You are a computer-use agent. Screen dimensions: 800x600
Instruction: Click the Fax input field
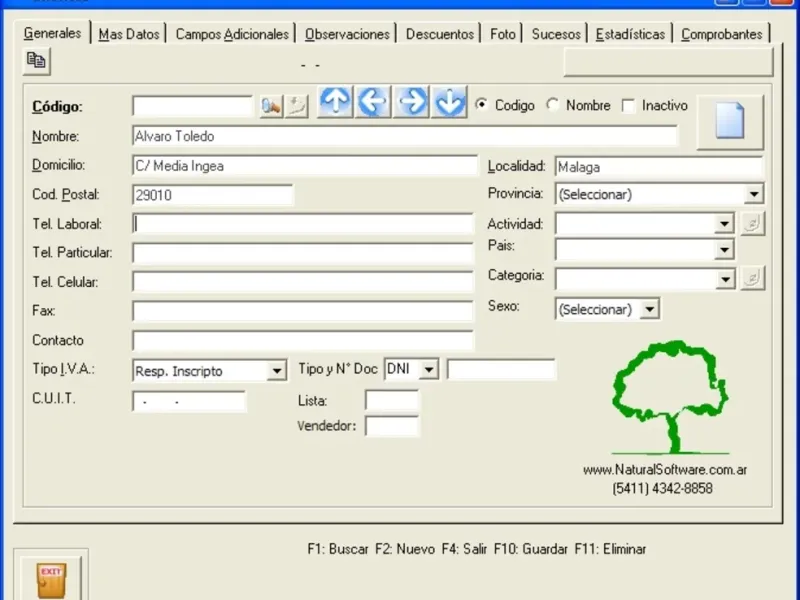[303, 311]
